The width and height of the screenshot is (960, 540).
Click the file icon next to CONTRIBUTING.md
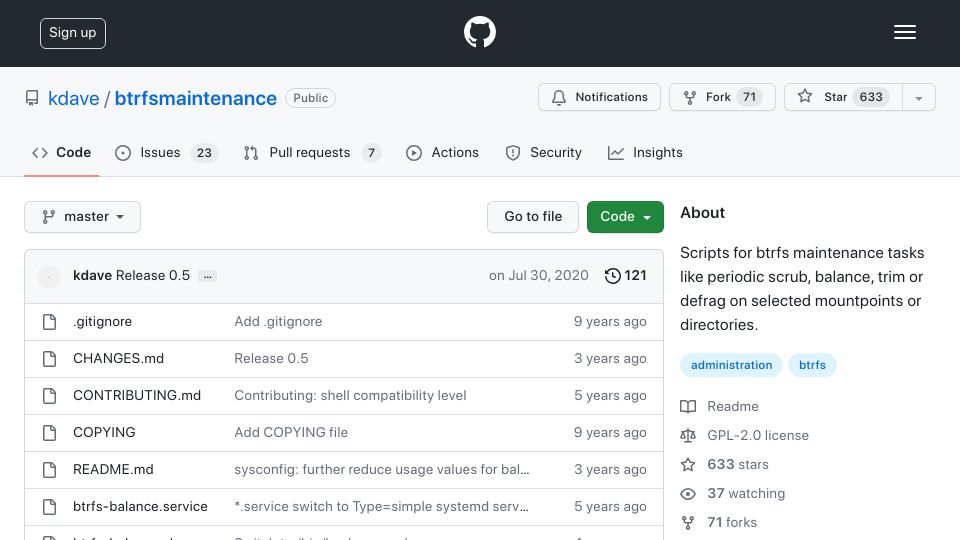pyautogui.click(x=50, y=396)
